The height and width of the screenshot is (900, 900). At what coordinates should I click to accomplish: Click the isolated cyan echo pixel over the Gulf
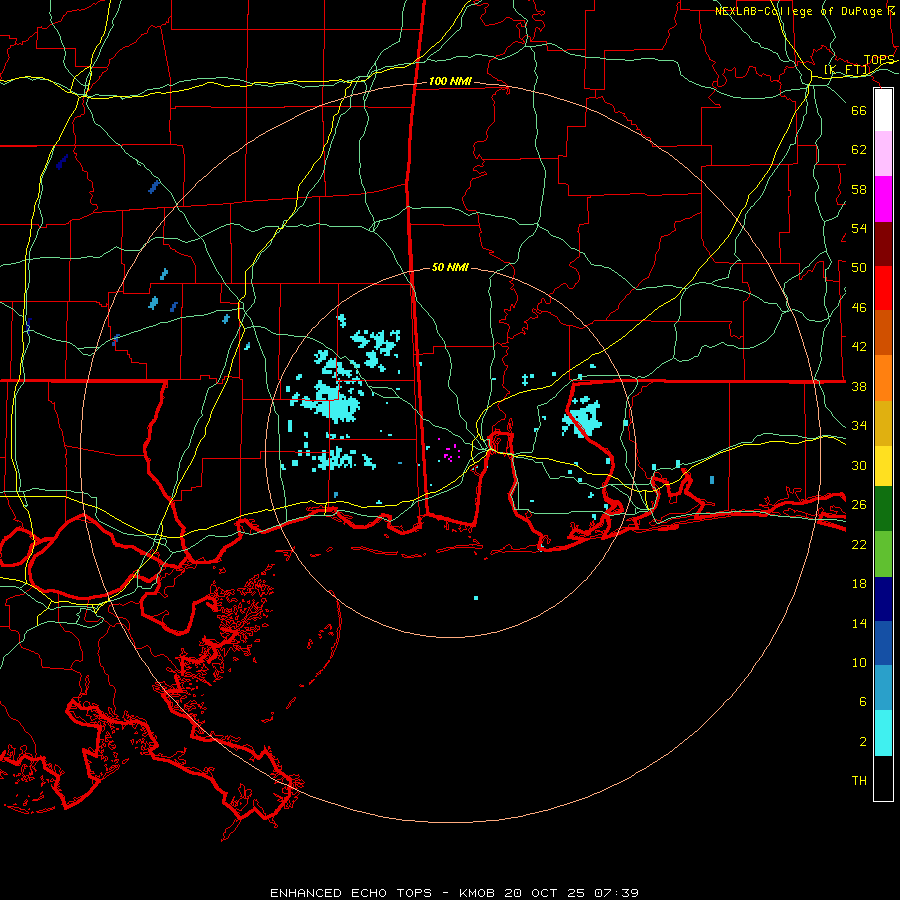pyautogui.click(x=476, y=598)
